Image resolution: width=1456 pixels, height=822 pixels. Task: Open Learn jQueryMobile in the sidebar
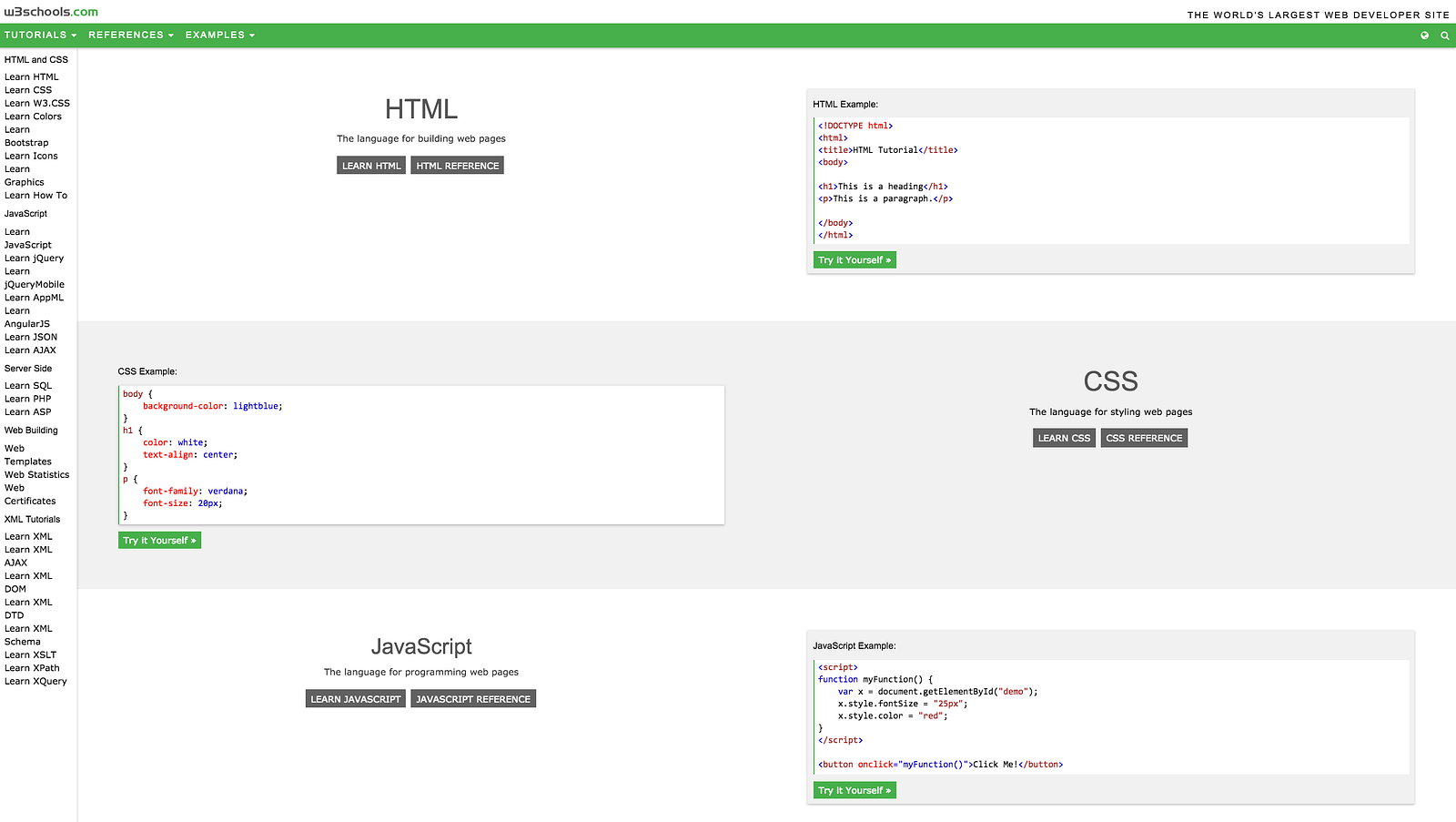coord(35,278)
